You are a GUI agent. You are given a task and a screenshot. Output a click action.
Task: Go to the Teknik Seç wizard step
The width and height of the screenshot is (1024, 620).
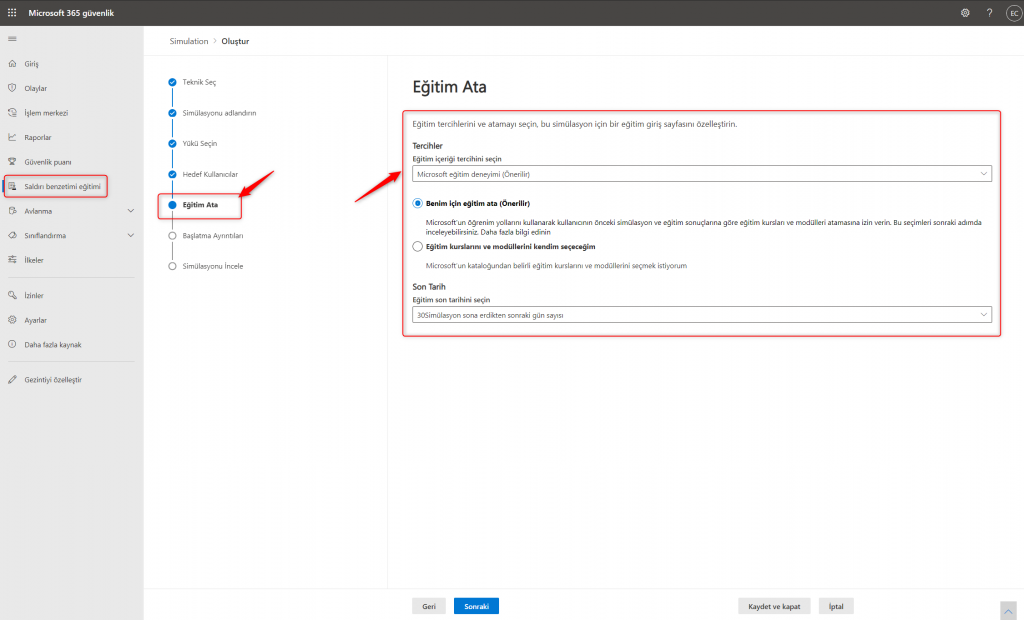(198, 82)
